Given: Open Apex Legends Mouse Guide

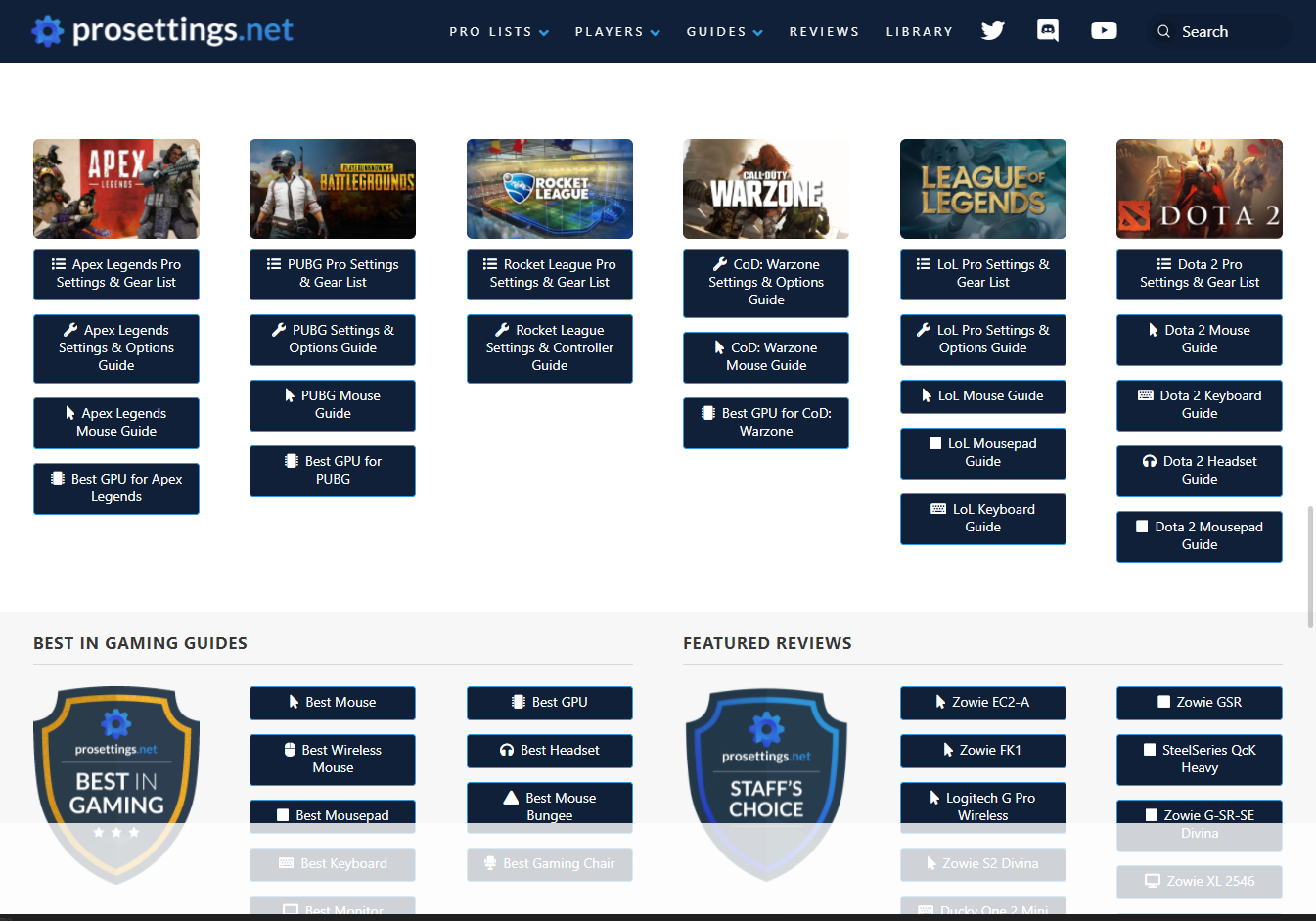Looking at the screenshot, I should click(116, 423).
